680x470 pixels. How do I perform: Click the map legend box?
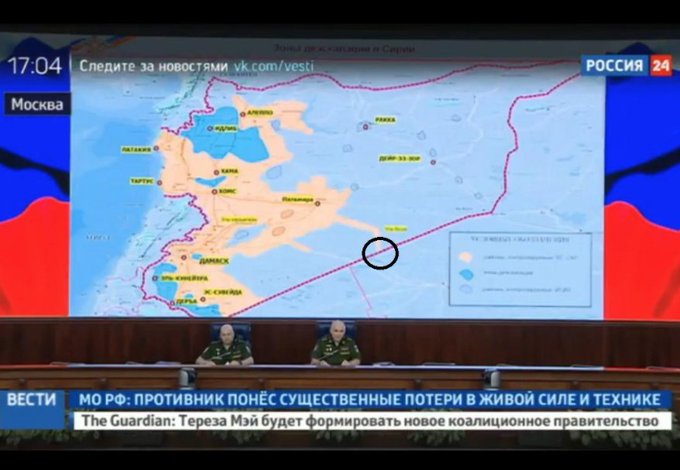coord(520,267)
